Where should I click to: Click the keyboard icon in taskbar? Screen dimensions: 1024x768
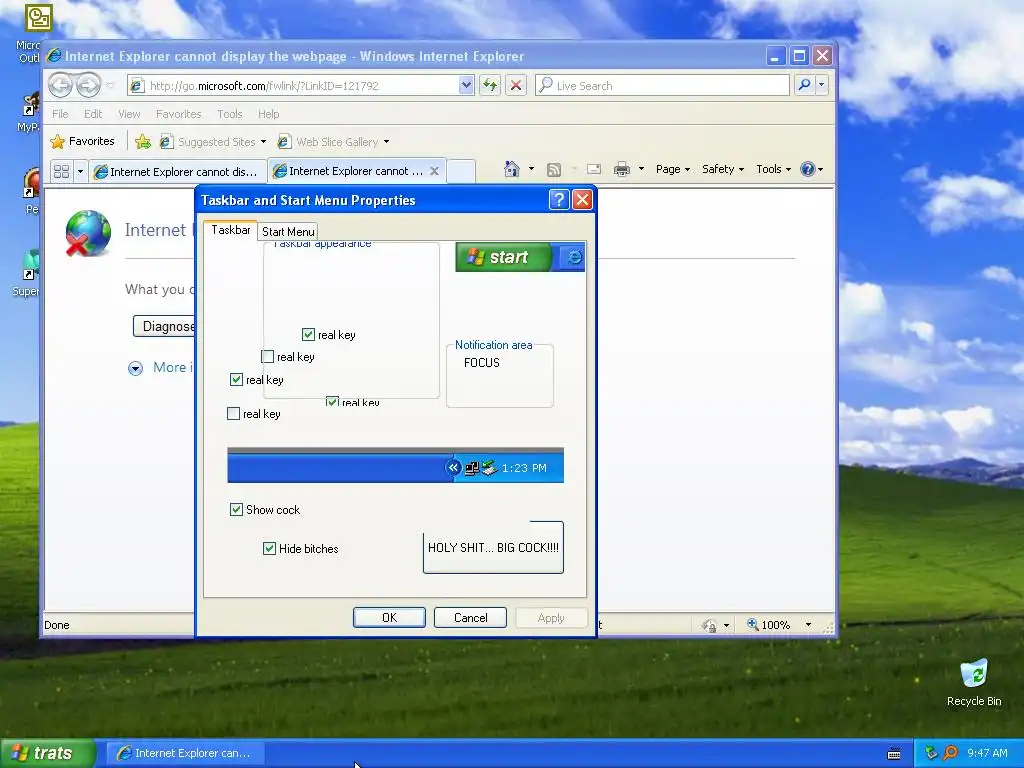(x=894, y=754)
